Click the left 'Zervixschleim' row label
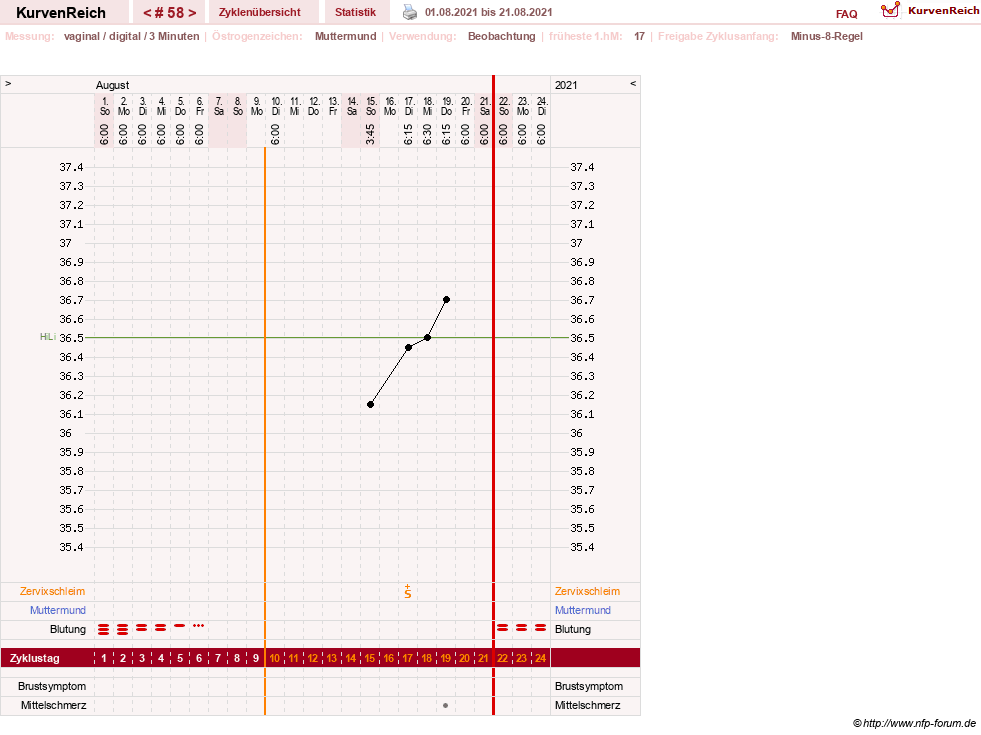981x735 pixels. tap(53, 591)
